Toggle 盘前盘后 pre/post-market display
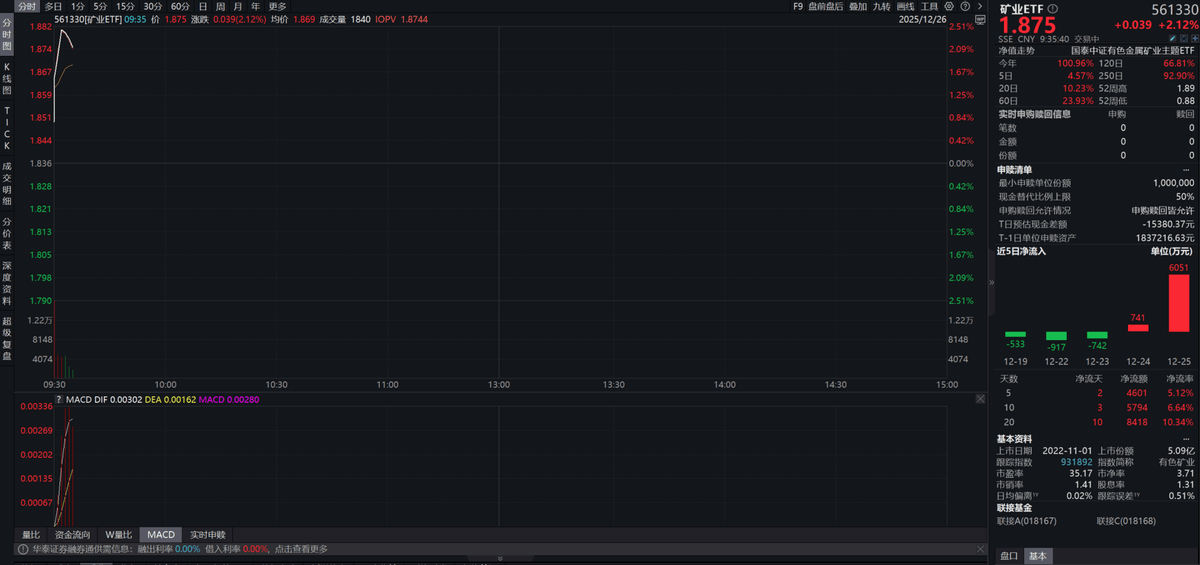 coord(825,6)
